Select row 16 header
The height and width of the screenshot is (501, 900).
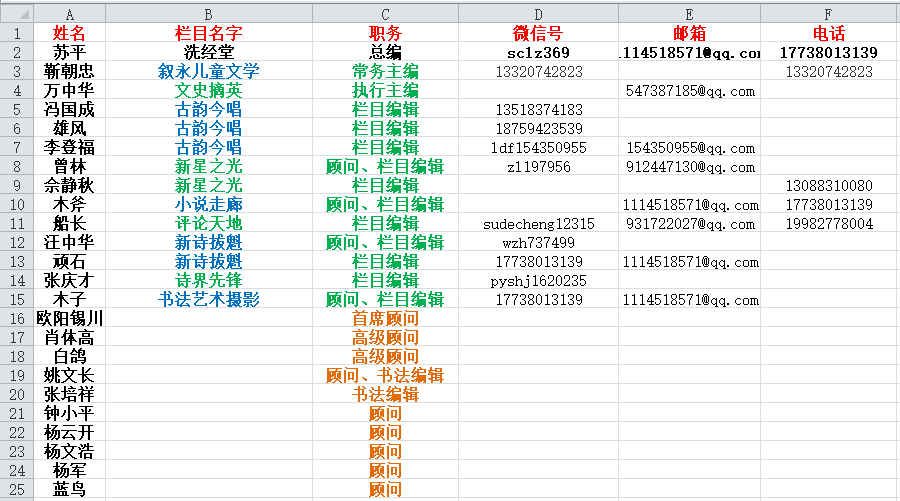[16, 318]
